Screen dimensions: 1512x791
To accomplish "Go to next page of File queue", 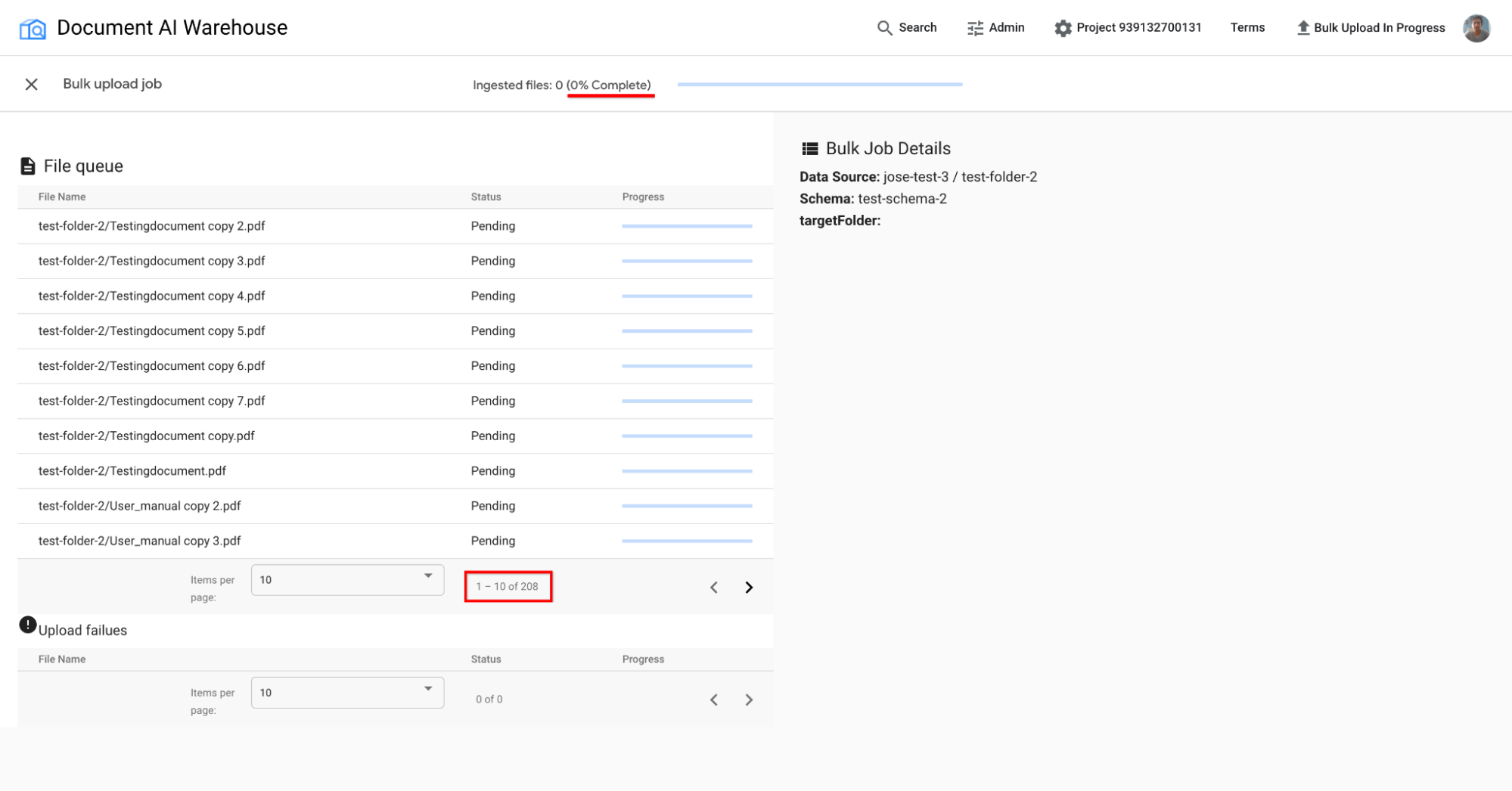I will click(x=748, y=587).
